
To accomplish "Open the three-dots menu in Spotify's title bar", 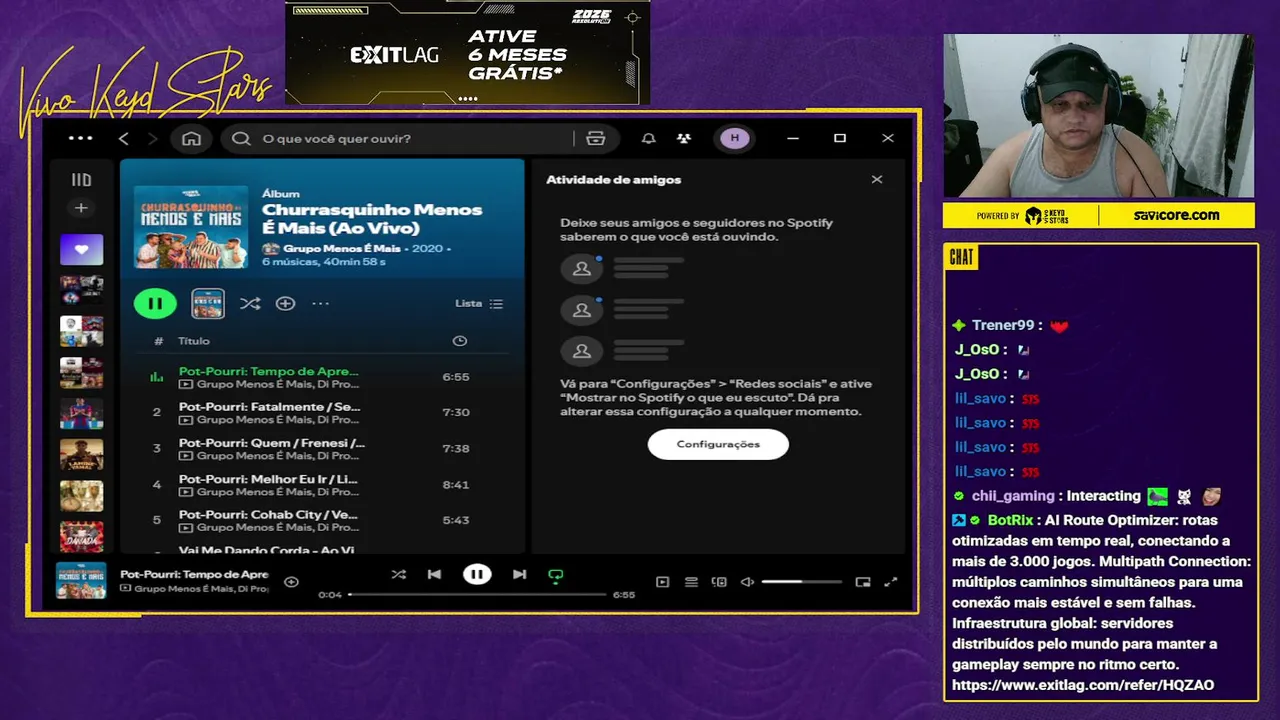I will pyautogui.click(x=80, y=138).
